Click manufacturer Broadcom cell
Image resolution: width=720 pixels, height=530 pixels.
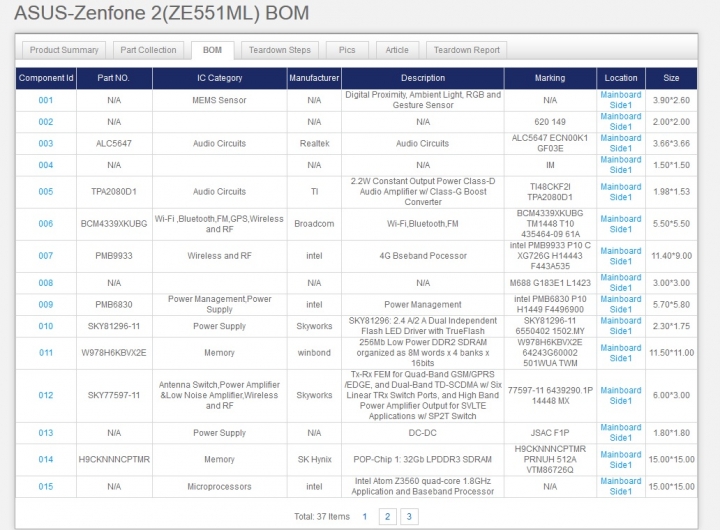(x=315, y=224)
